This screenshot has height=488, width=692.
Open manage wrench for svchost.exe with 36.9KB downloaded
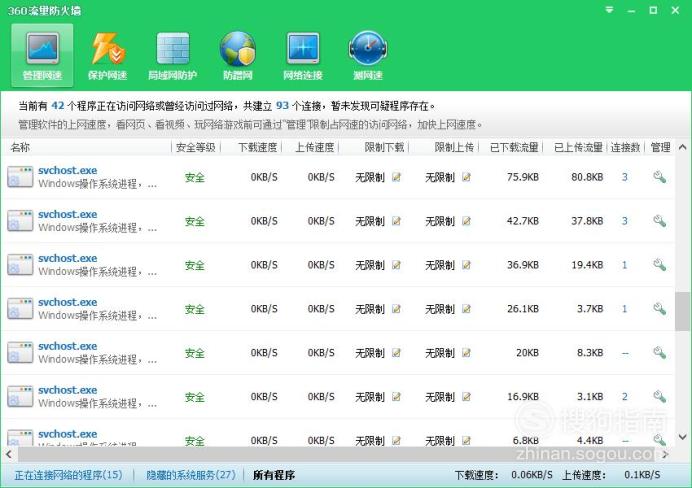coord(659,265)
